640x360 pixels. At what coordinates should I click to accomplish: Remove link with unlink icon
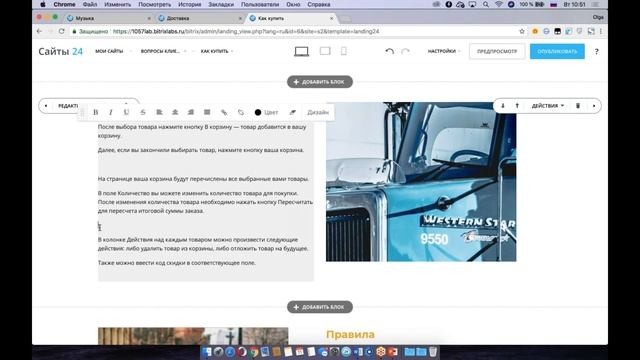click(x=241, y=112)
